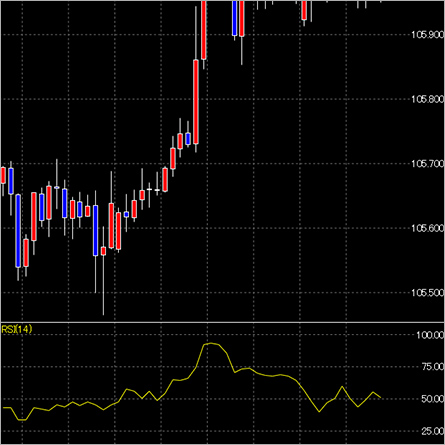The width and height of the screenshot is (445, 445).
Task: Click the peak of the yellow RSI line
Action: coord(211,343)
